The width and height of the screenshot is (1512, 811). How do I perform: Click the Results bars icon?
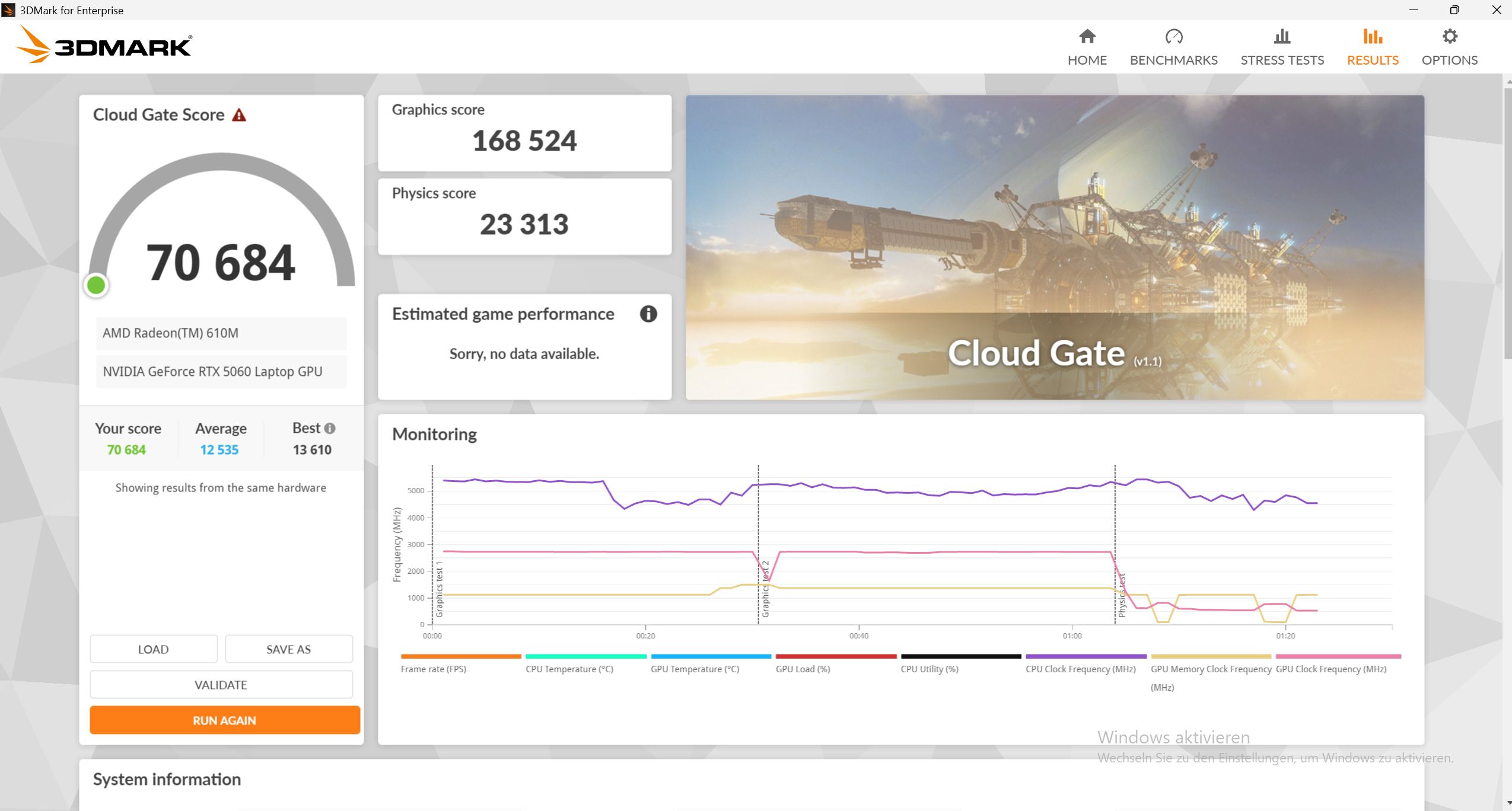click(x=1373, y=37)
